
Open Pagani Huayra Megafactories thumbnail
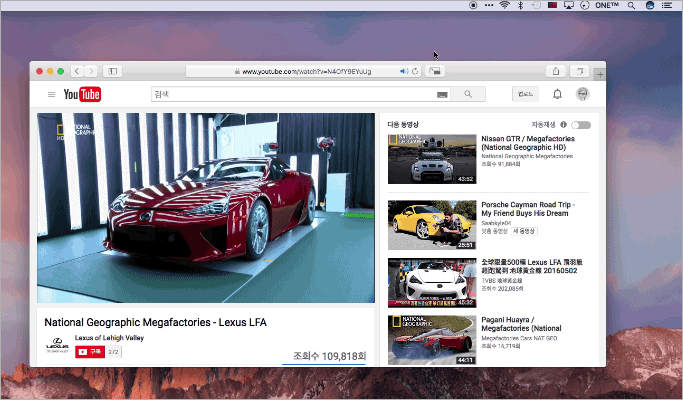(x=432, y=340)
